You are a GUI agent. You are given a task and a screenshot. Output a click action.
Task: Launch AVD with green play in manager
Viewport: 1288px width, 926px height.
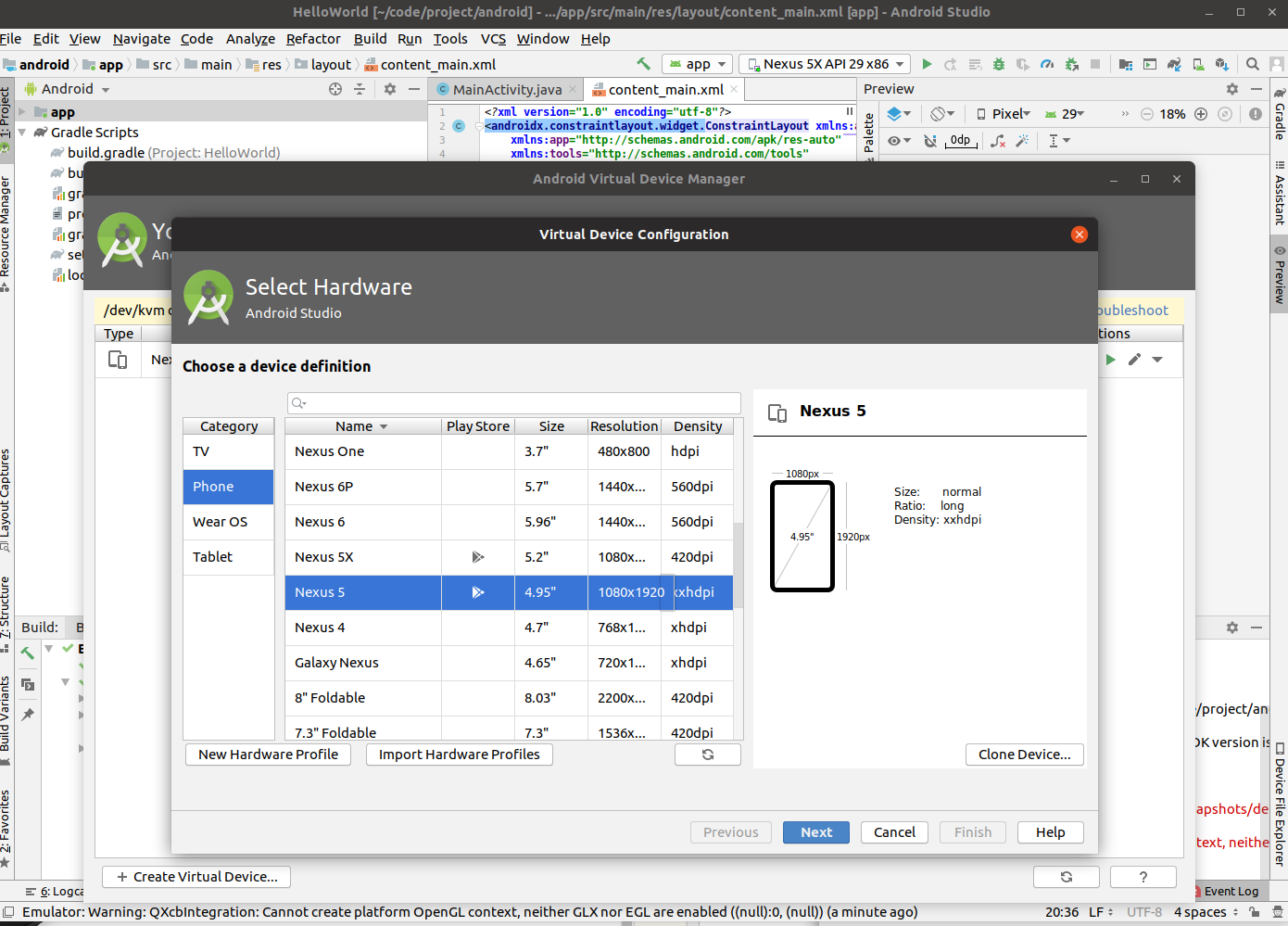[x=1110, y=360]
